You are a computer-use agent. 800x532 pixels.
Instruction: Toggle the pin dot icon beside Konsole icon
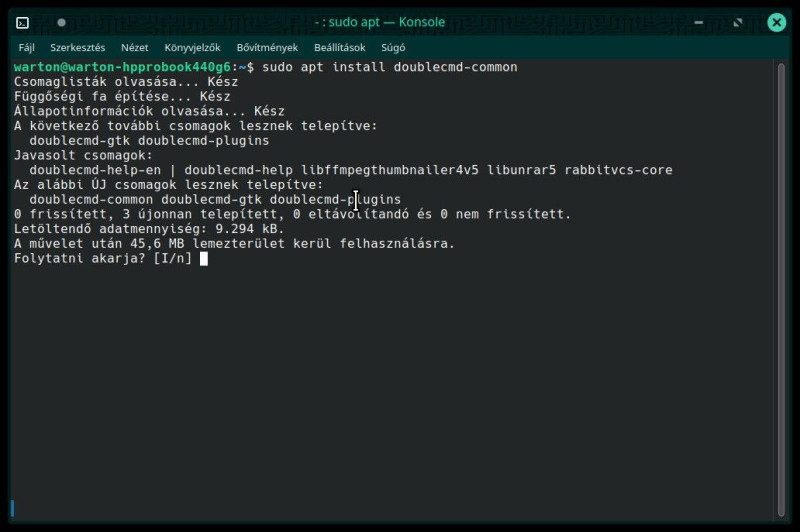point(61,22)
